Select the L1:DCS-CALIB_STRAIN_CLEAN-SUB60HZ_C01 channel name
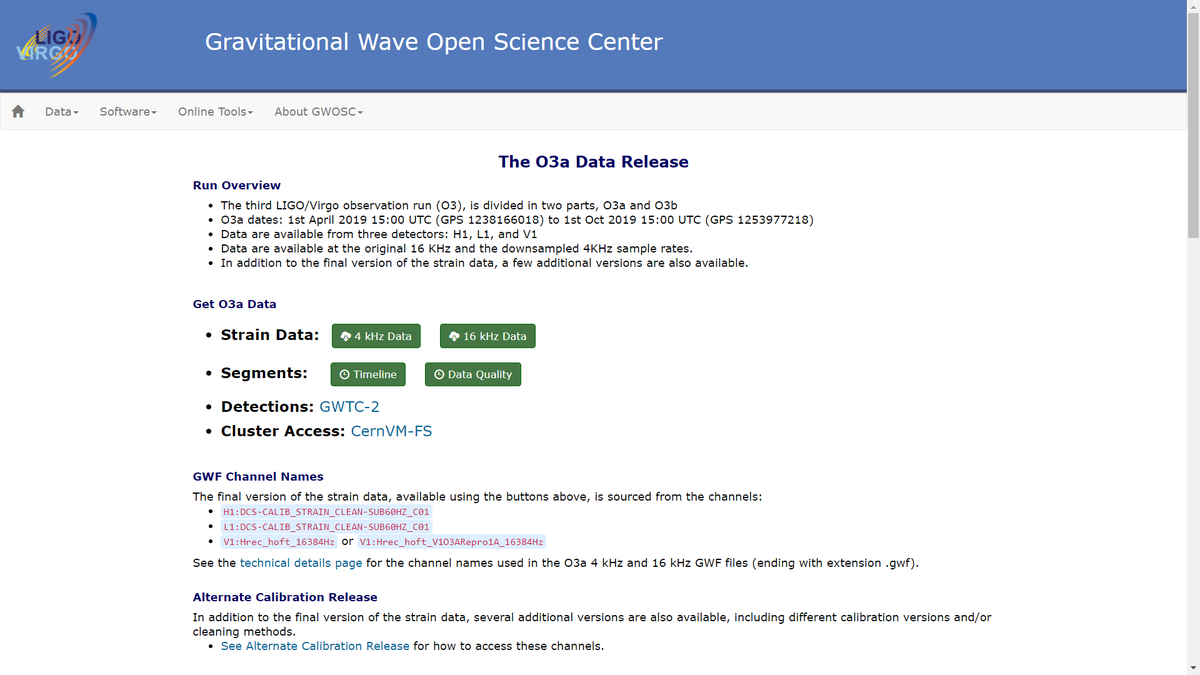The height and width of the screenshot is (675, 1200). pos(326,526)
